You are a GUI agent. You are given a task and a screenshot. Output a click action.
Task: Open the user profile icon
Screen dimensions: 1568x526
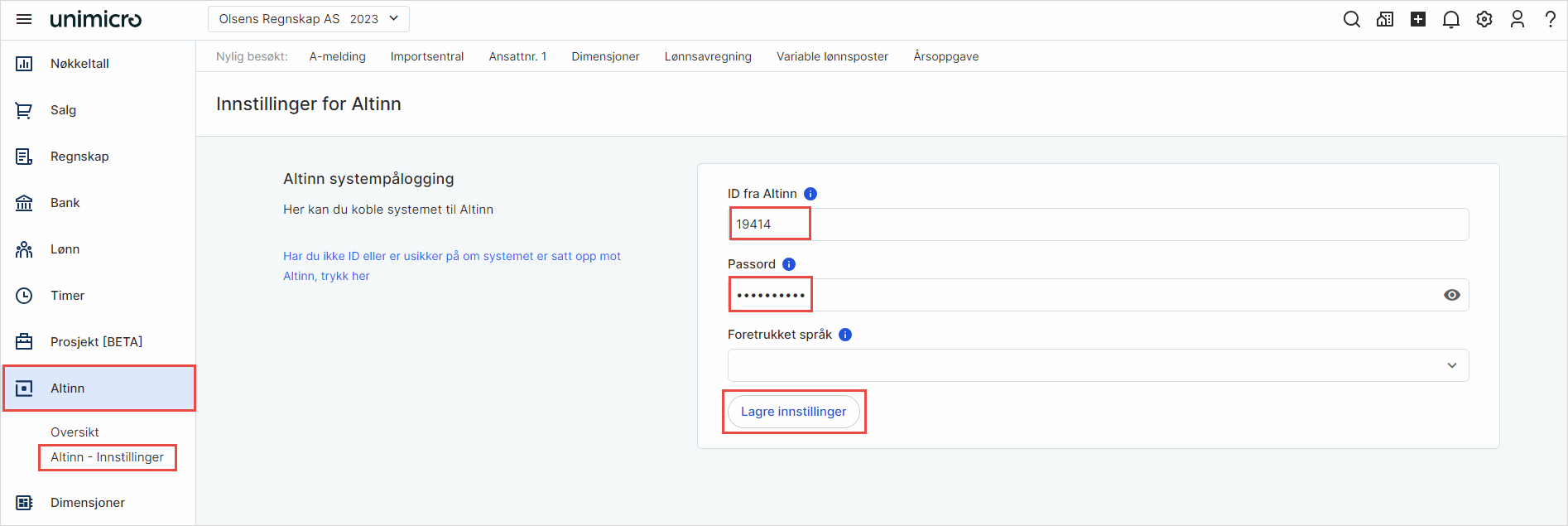click(x=1517, y=19)
